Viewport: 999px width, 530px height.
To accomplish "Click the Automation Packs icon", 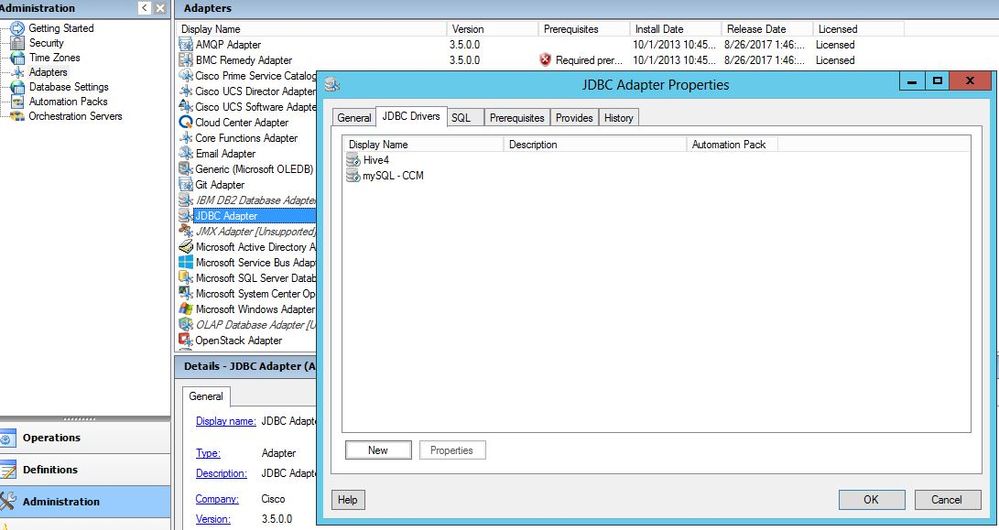I will click(18, 102).
